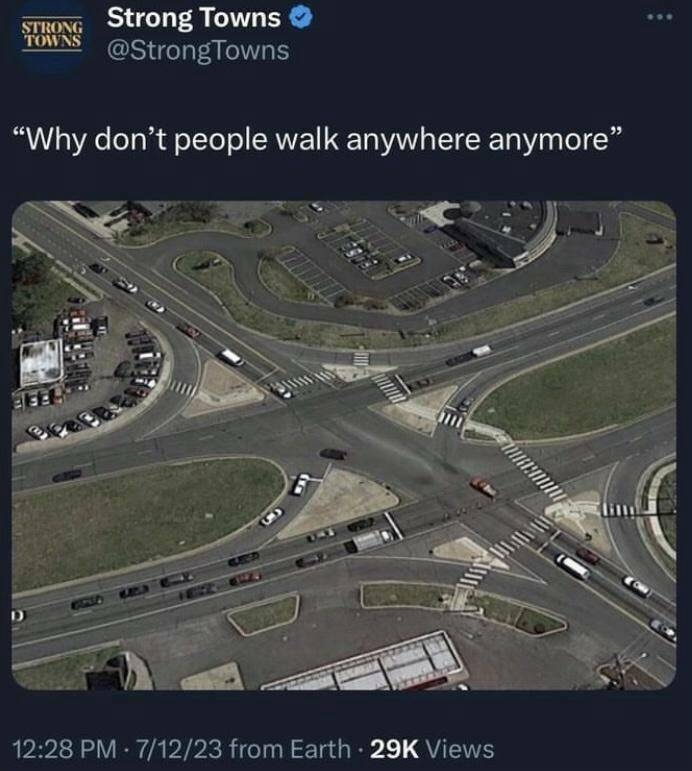
Task: Open the @StrongTowns handle link
Action: (198, 51)
